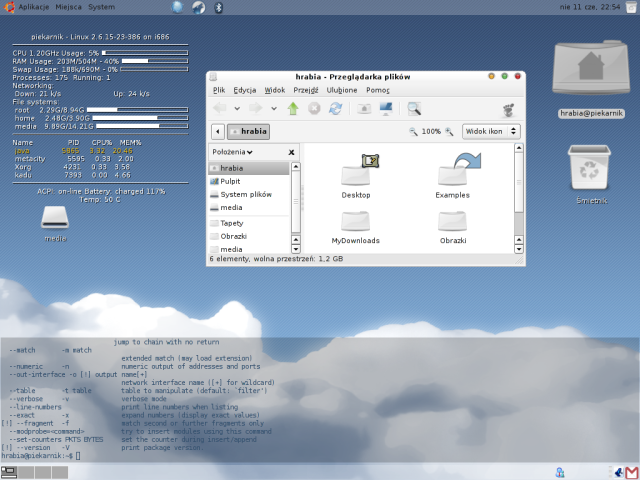
Task: Open the Back history dropdown arrow
Action: click(x=237, y=109)
